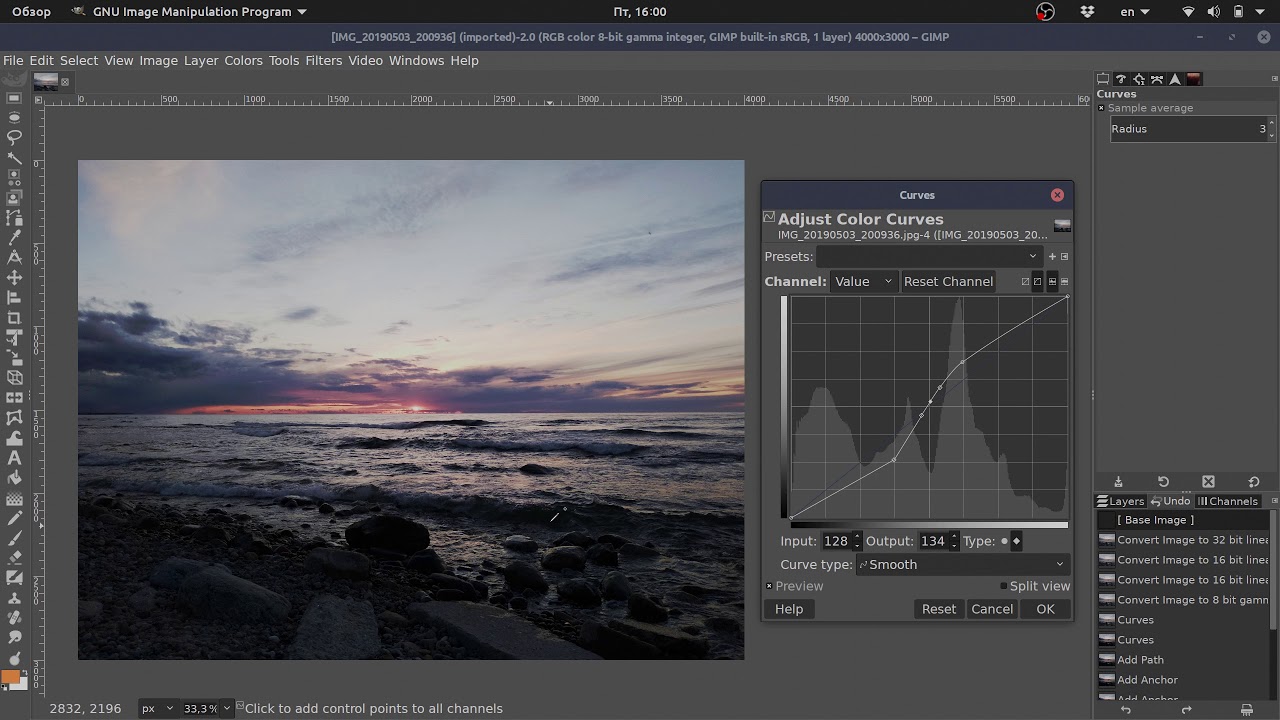This screenshot has height=720, width=1280.
Task: Click the orange foreground color swatch
Action: point(10,678)
